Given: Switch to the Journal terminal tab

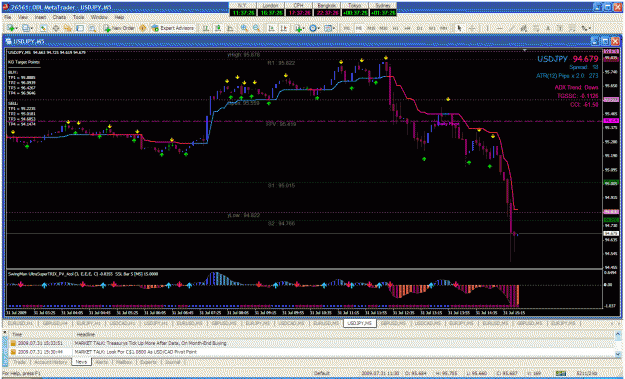Looking at the screenshot, I should (172, 362).
